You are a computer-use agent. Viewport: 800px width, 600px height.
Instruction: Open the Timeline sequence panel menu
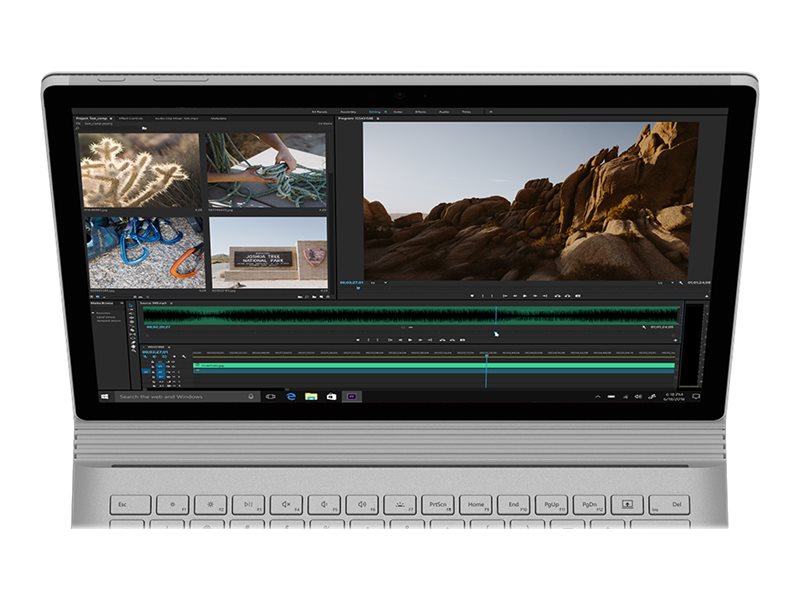tap(169, 347)
